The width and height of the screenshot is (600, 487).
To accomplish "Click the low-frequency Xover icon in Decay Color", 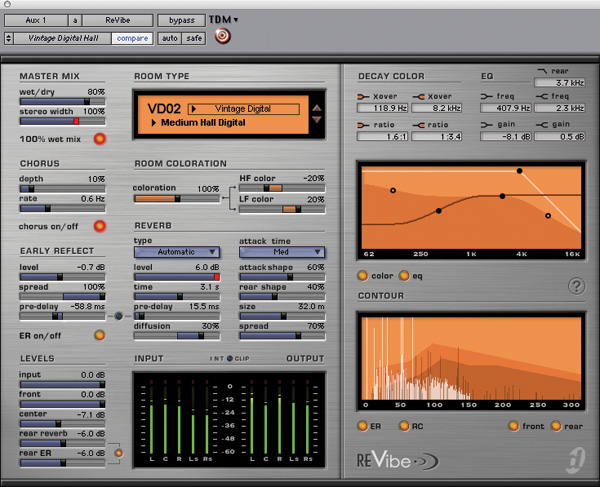I will pyautogui.click(x=363, y=97).
